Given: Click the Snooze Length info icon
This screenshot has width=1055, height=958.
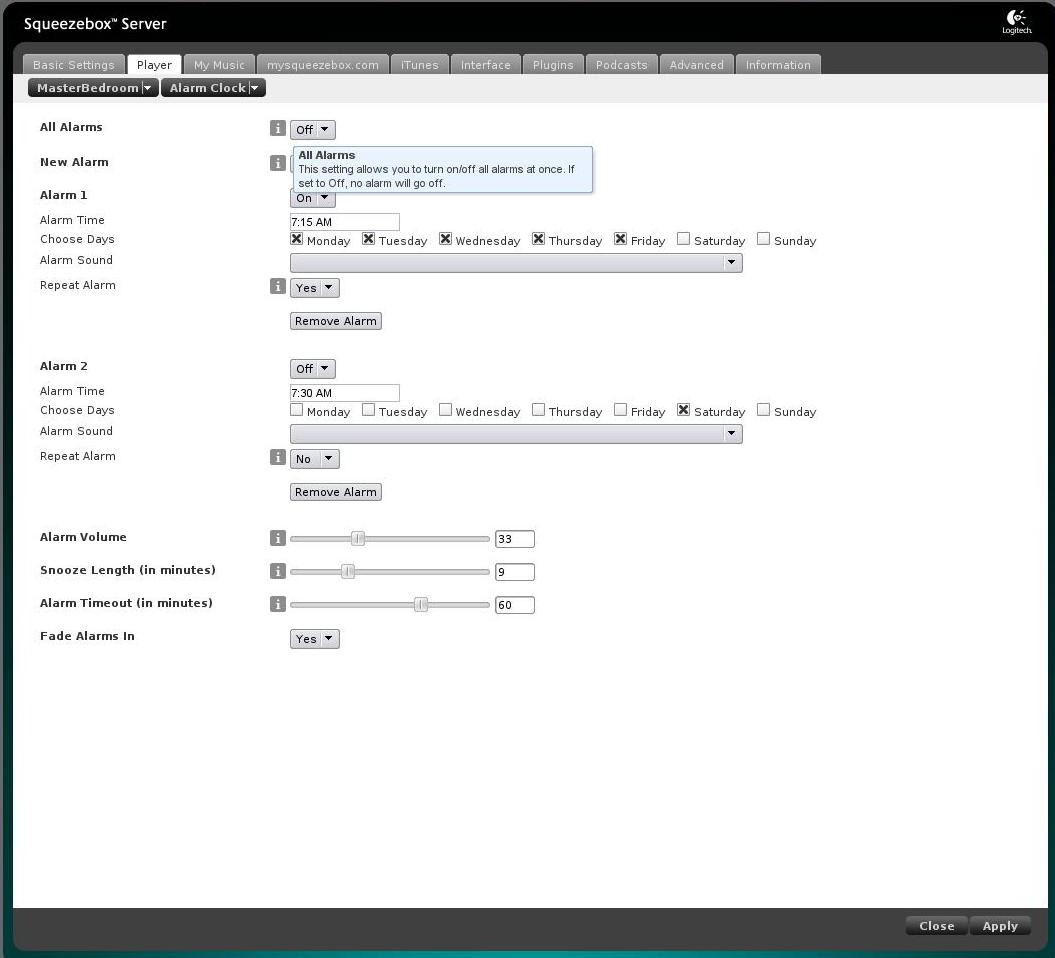Looking at the screenshot, I should (x=278, y=571).
